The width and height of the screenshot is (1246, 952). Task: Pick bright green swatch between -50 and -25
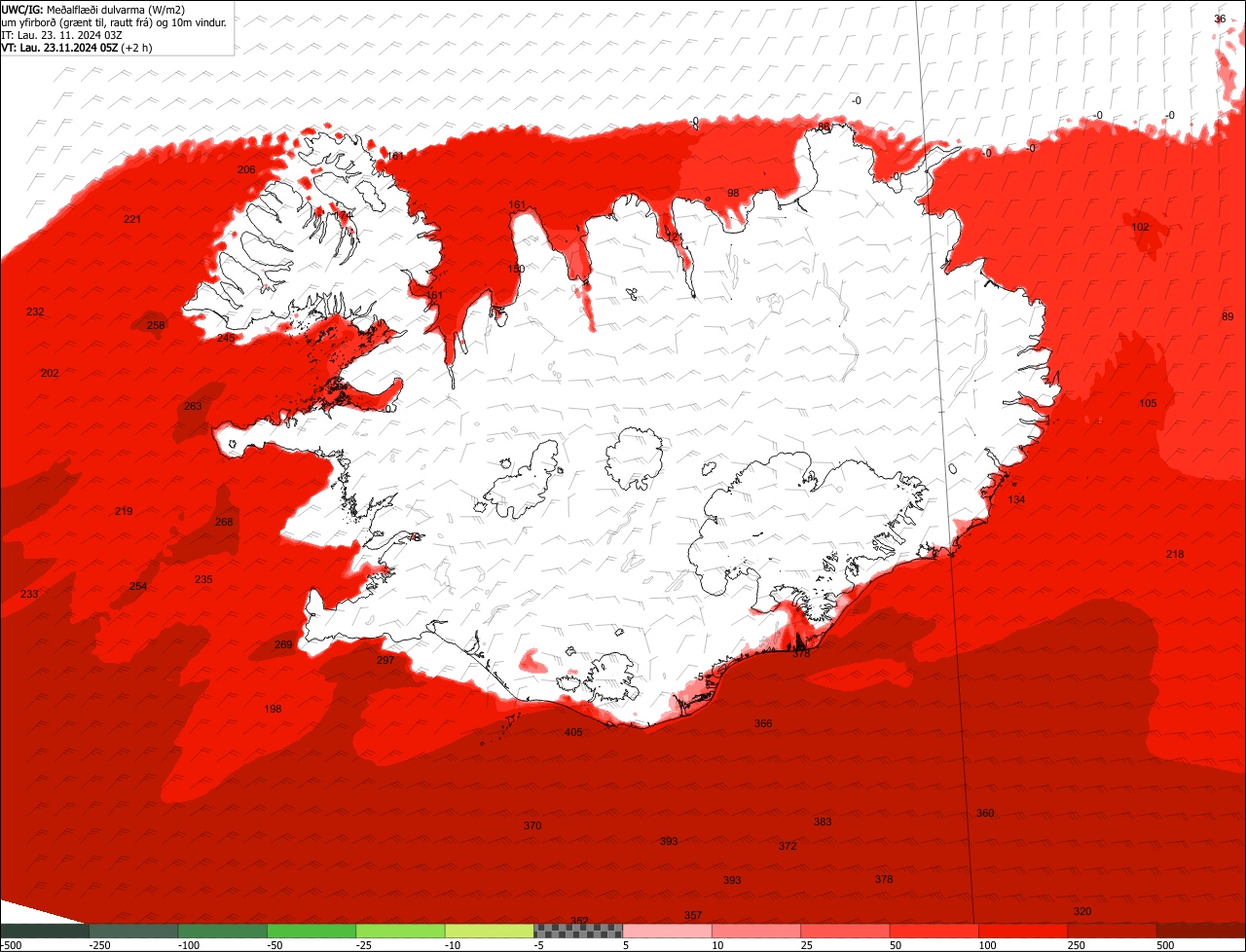[x=311, y=931]
